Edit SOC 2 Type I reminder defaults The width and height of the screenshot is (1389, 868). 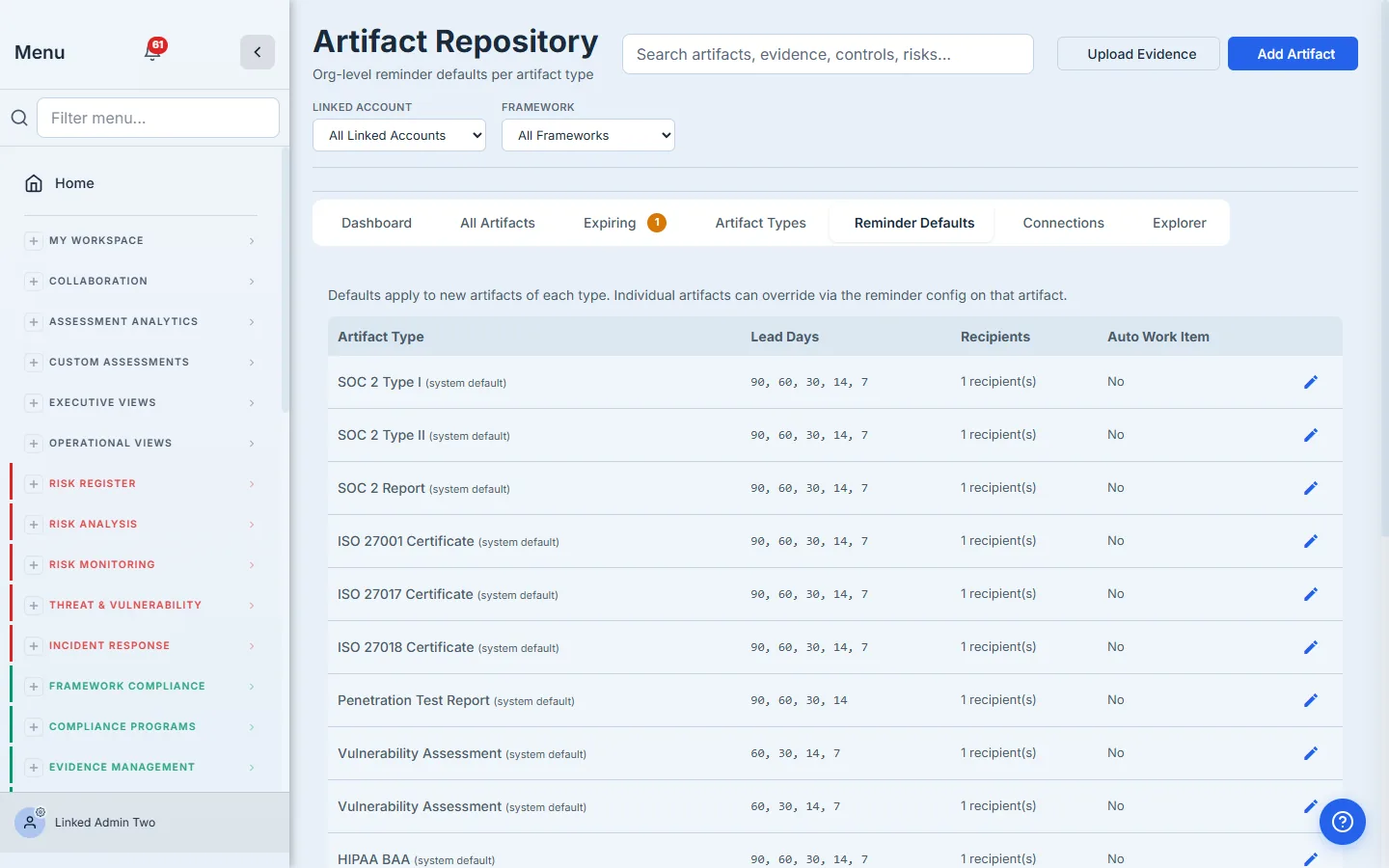pyautogui.click(x=1311, y=382)
